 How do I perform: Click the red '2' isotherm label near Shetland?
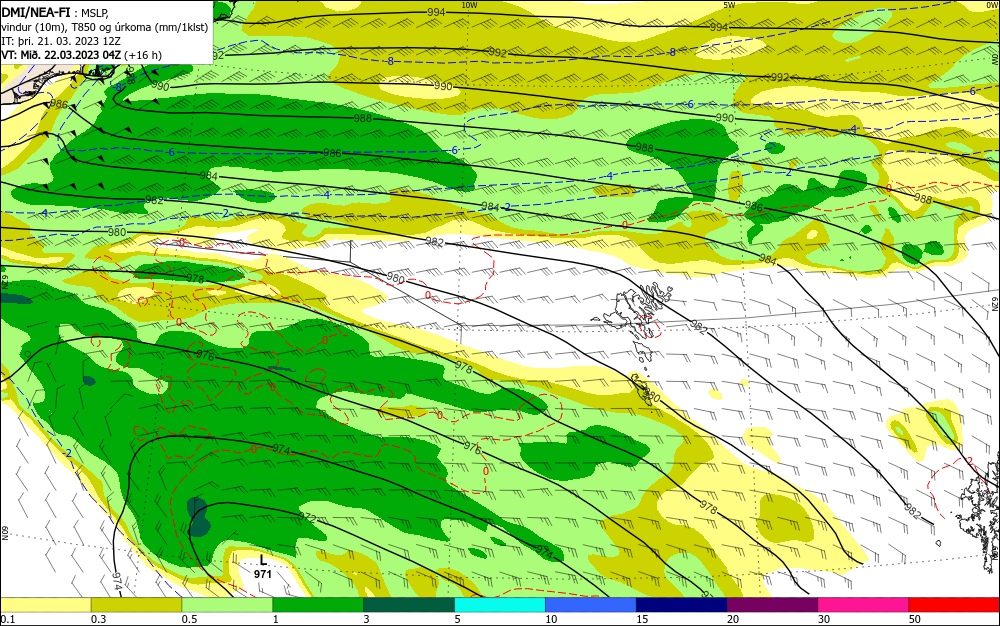[x=969, y=461]
